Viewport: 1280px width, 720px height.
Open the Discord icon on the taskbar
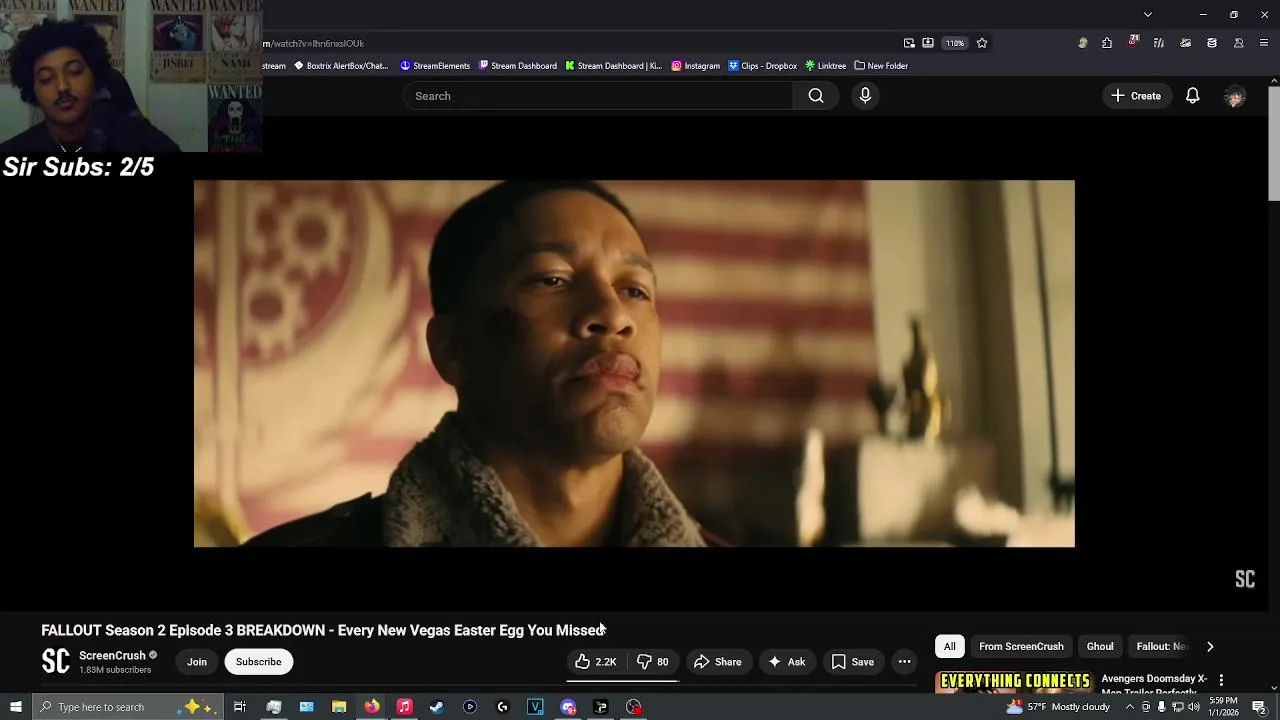pos(568,707)
